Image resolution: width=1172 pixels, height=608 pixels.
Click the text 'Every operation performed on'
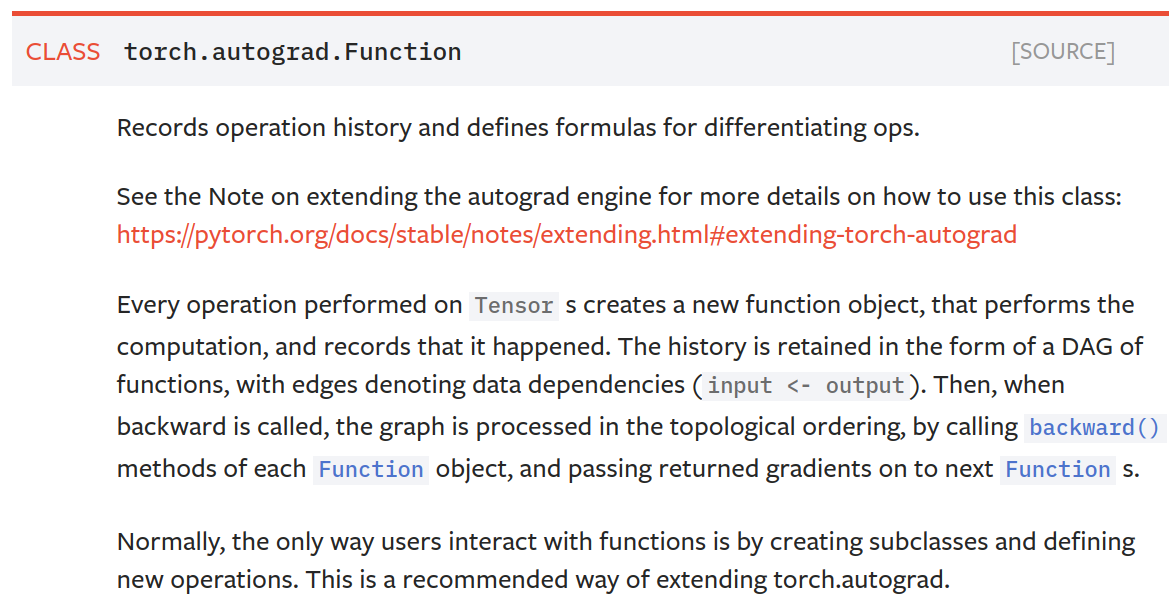click(289, 305)
